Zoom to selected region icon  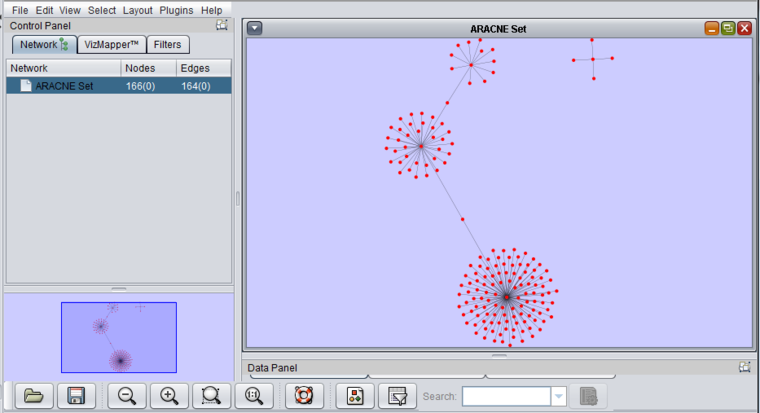[x=211, y=396]
